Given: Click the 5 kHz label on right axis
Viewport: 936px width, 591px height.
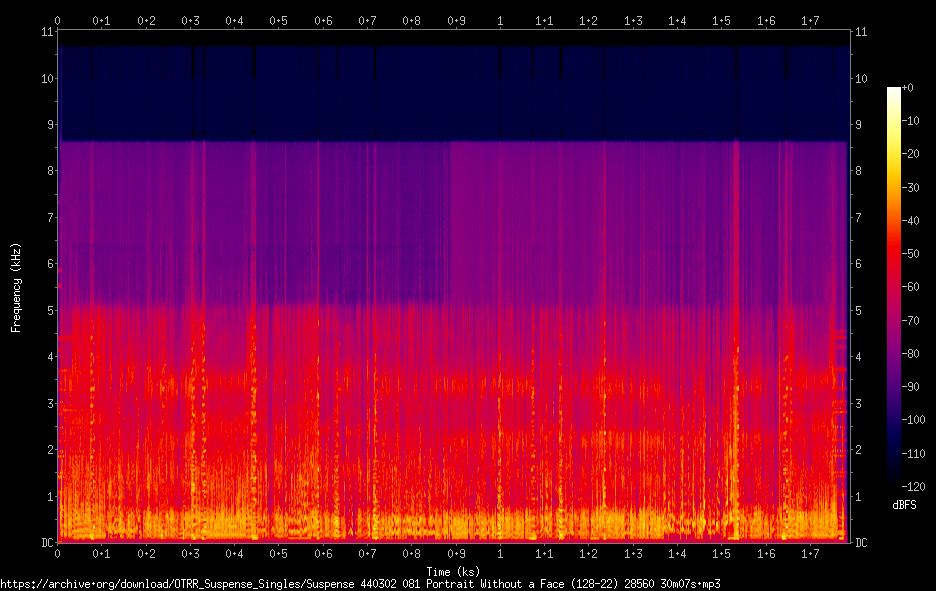Looking at the screenshot, I should pos(858,310).
